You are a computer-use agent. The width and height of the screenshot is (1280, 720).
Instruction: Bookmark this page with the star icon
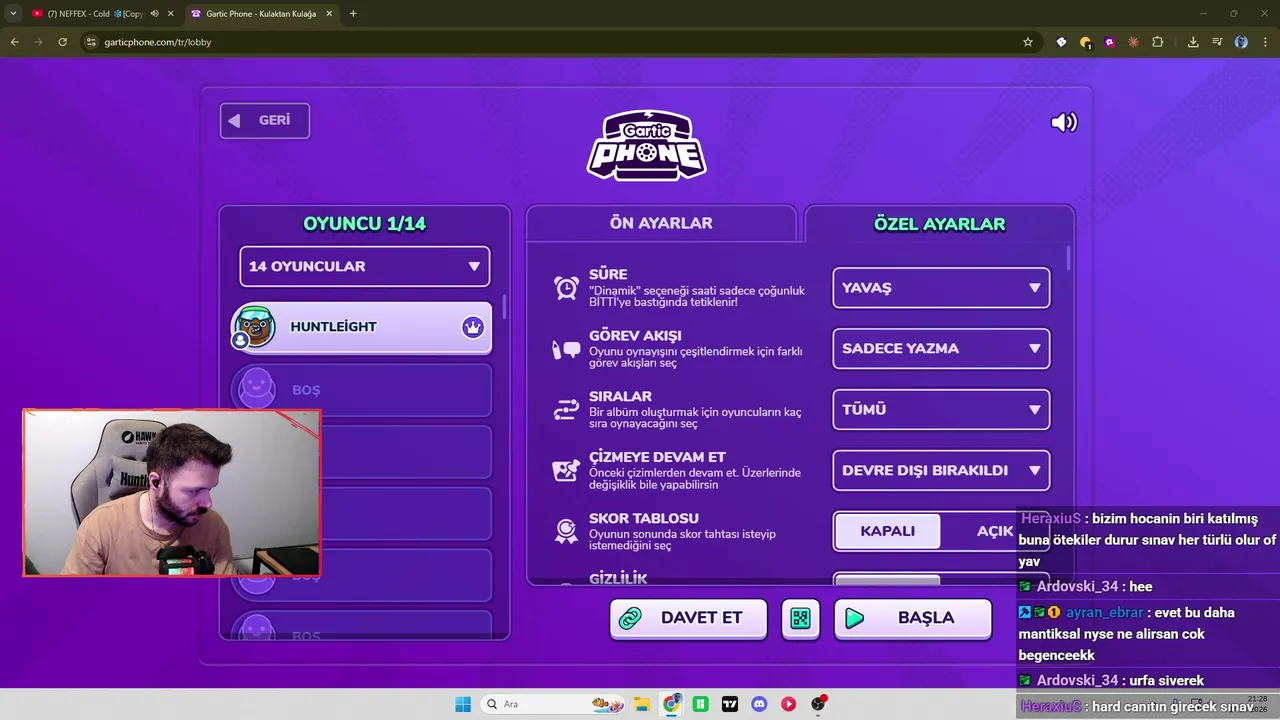coord(1027,42)
